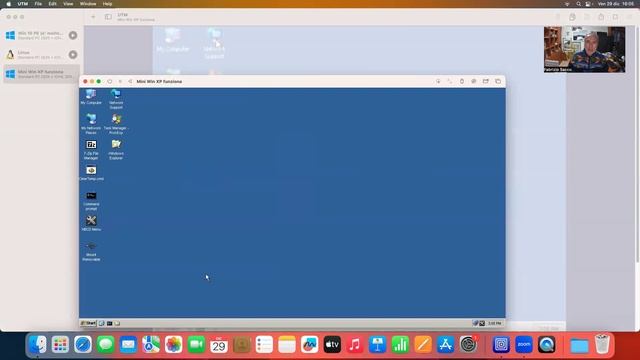Click Spotlight search icon in menu bar
This screenshot has height=360, width=640.
coord(578,4)
